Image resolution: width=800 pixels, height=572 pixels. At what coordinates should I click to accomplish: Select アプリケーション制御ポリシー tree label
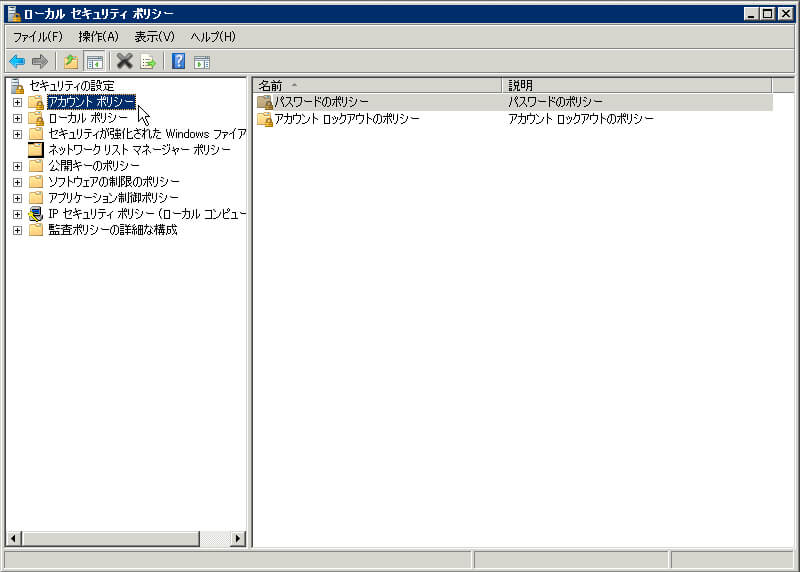pyautogui.click(x=113, y=197)
